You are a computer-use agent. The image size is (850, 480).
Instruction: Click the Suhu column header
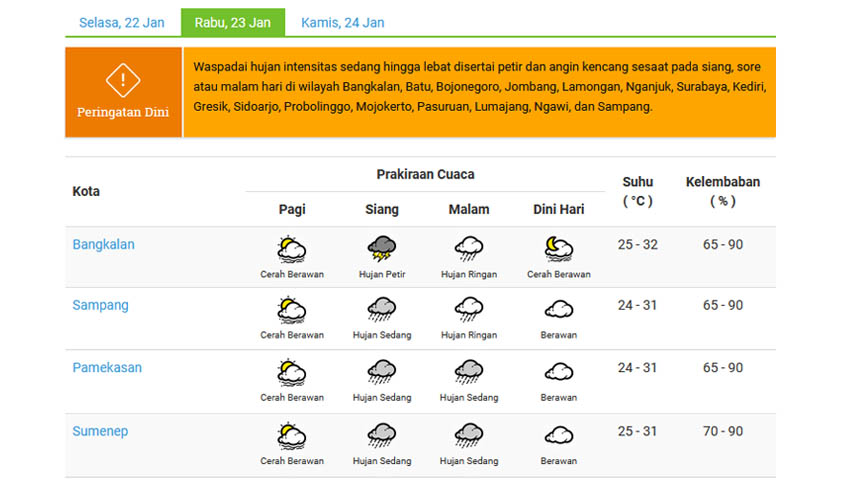[638, 191]
